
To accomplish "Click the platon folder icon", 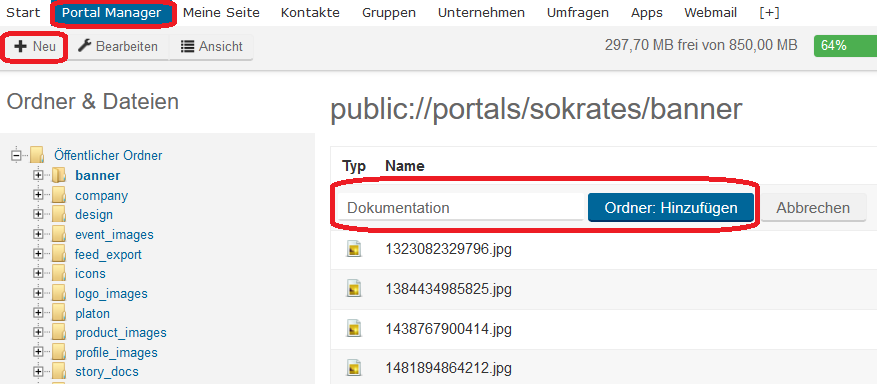I will tap(59, 313).
